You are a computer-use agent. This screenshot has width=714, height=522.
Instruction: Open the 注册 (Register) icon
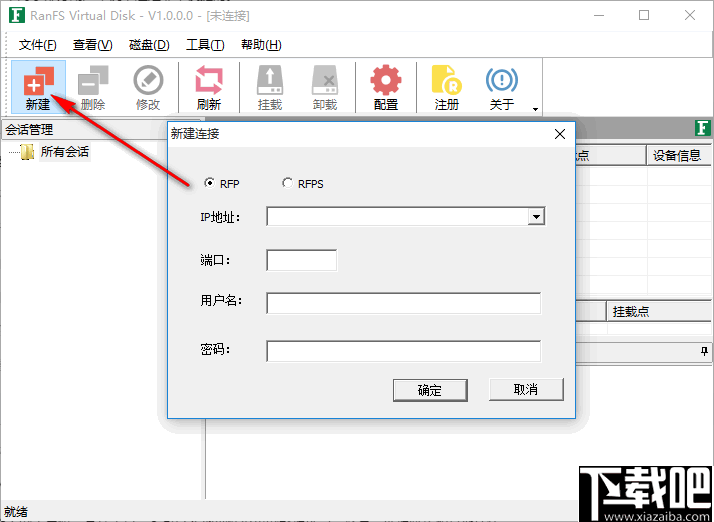pyautogui.click(x=447, y=87)
